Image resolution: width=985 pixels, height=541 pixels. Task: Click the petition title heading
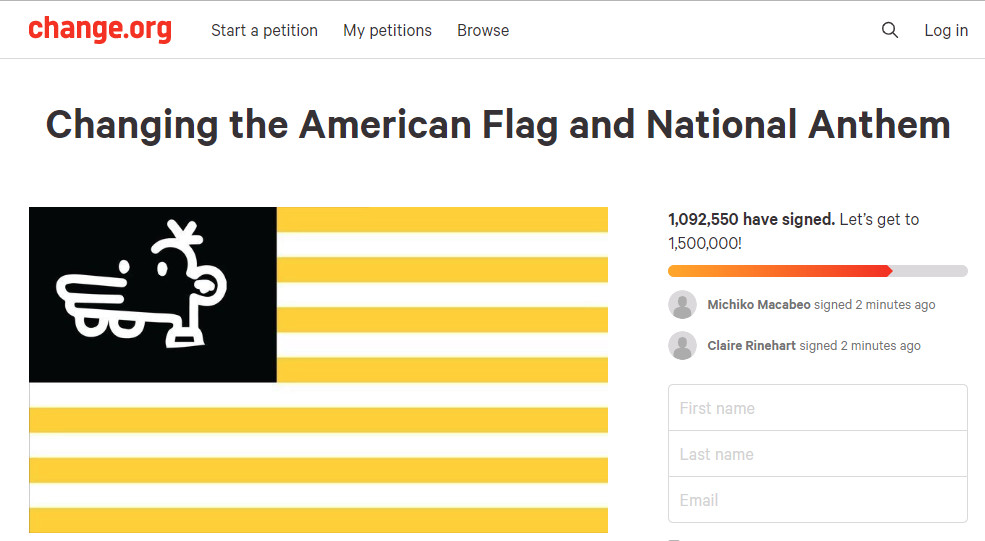(498, 125)
